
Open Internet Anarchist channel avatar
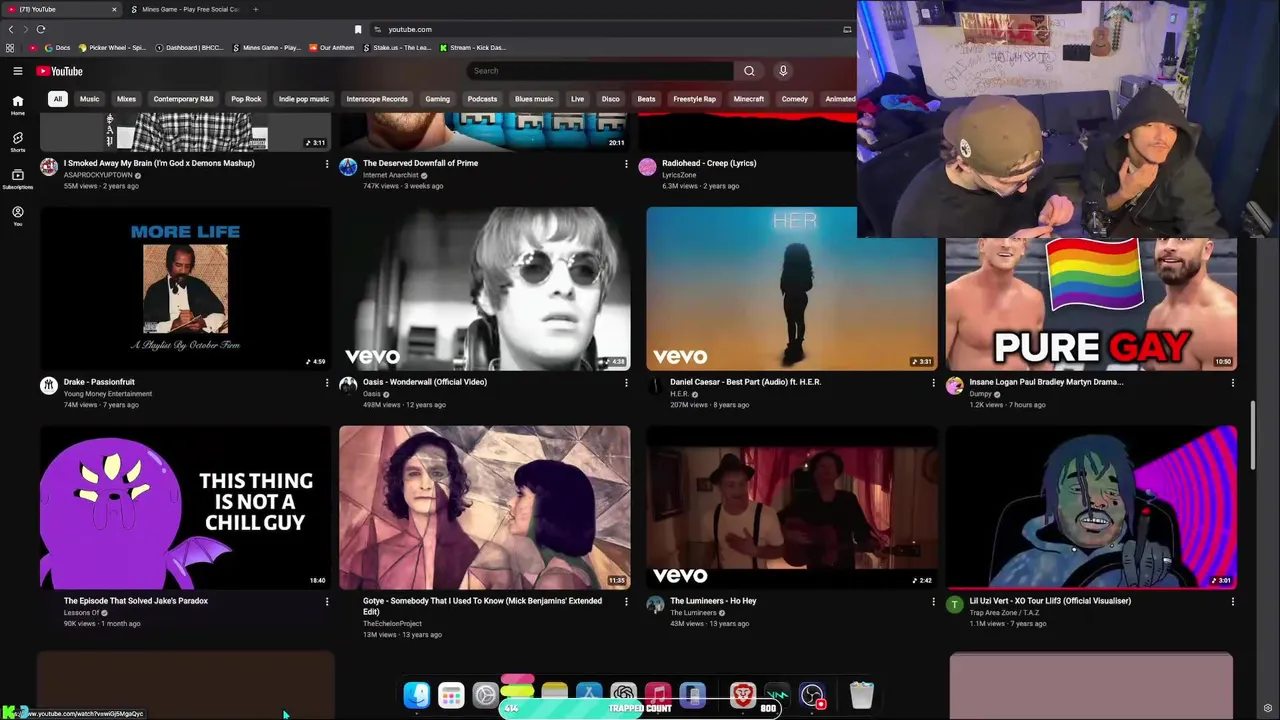click(348, 167)
